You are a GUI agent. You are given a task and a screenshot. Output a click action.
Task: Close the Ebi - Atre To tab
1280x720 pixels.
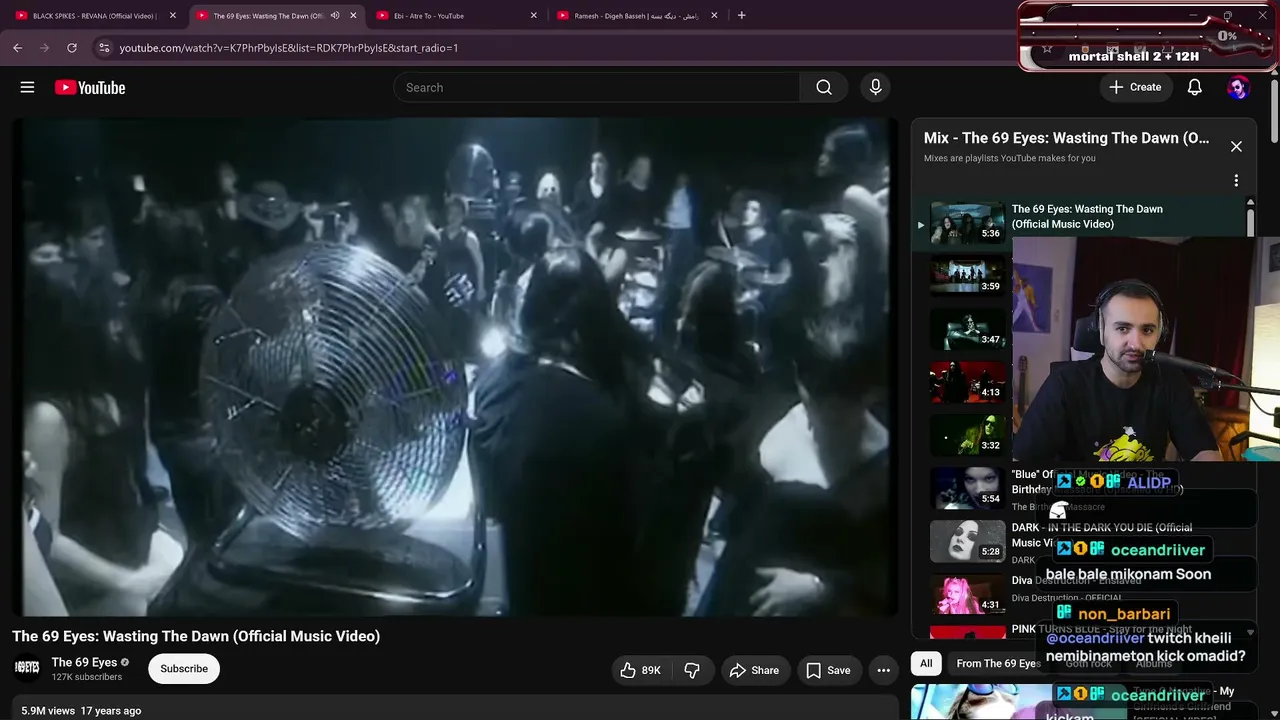(533, 15)
